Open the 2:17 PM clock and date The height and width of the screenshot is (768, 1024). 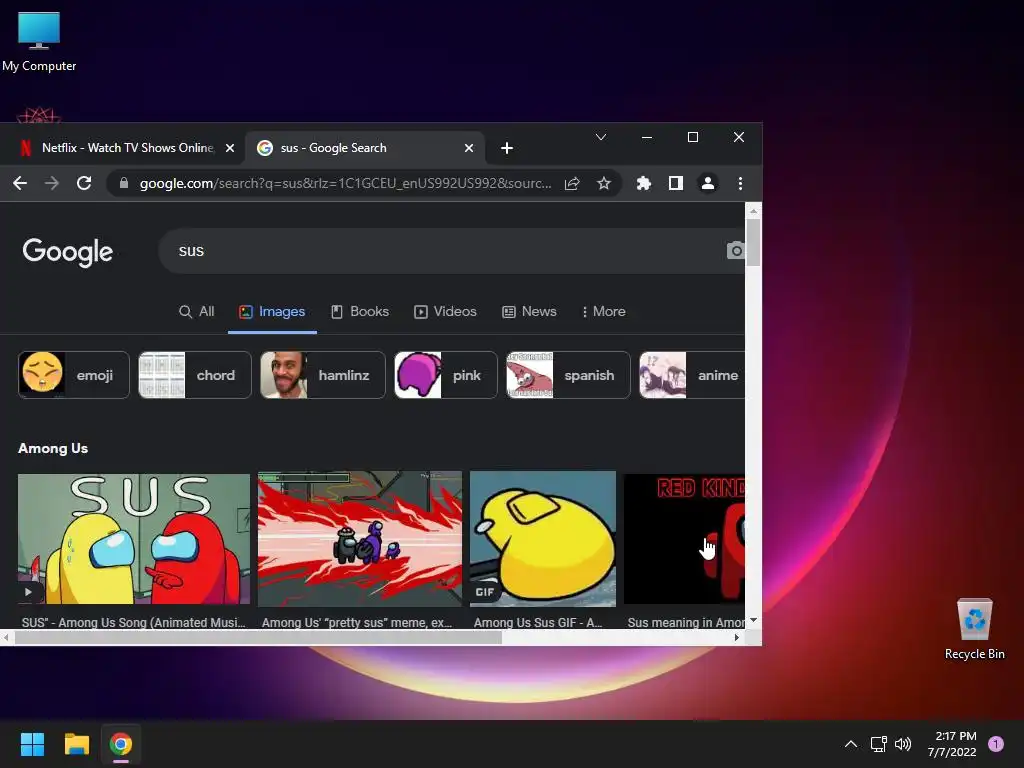point(952,744)
